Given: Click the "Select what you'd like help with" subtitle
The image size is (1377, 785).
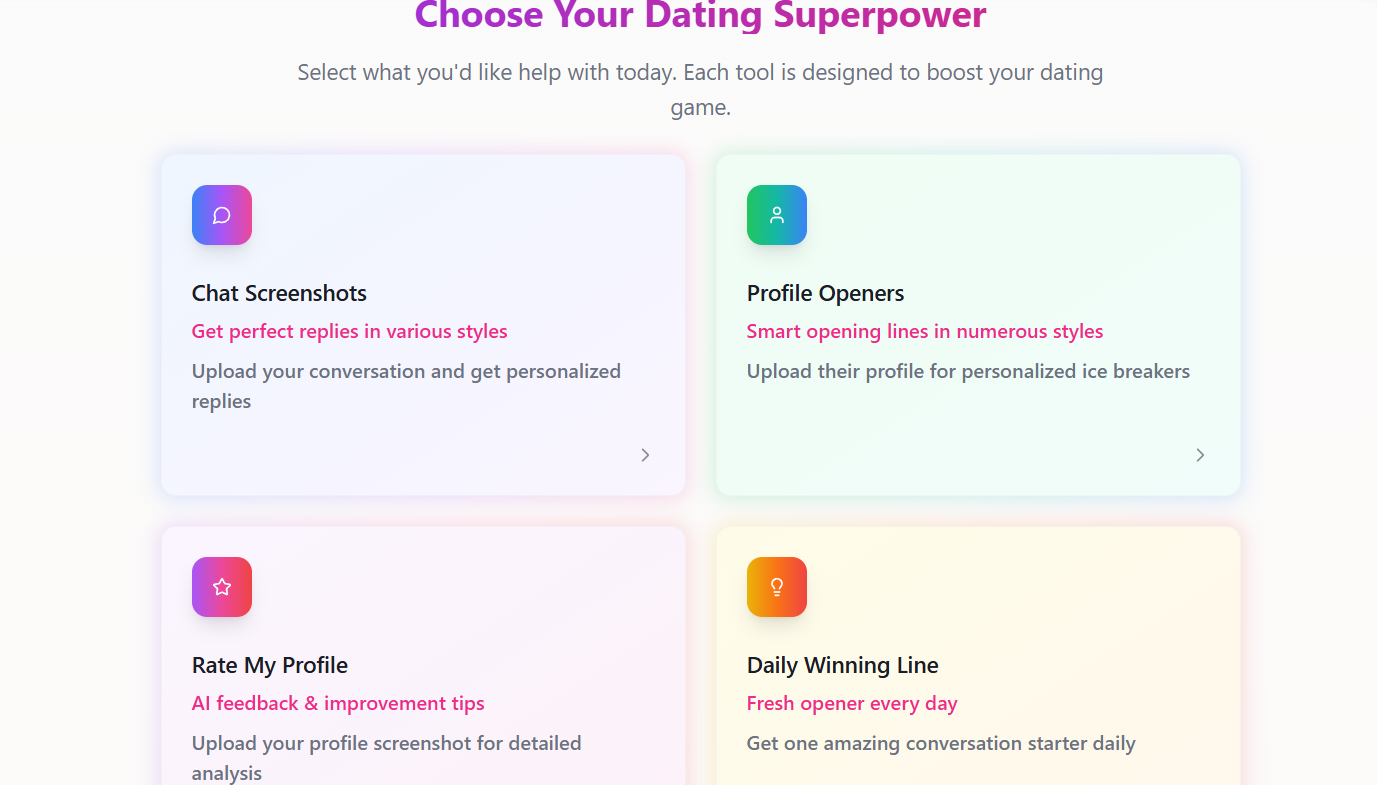Looking at the screenshot, I should click(x=700, y=89).
